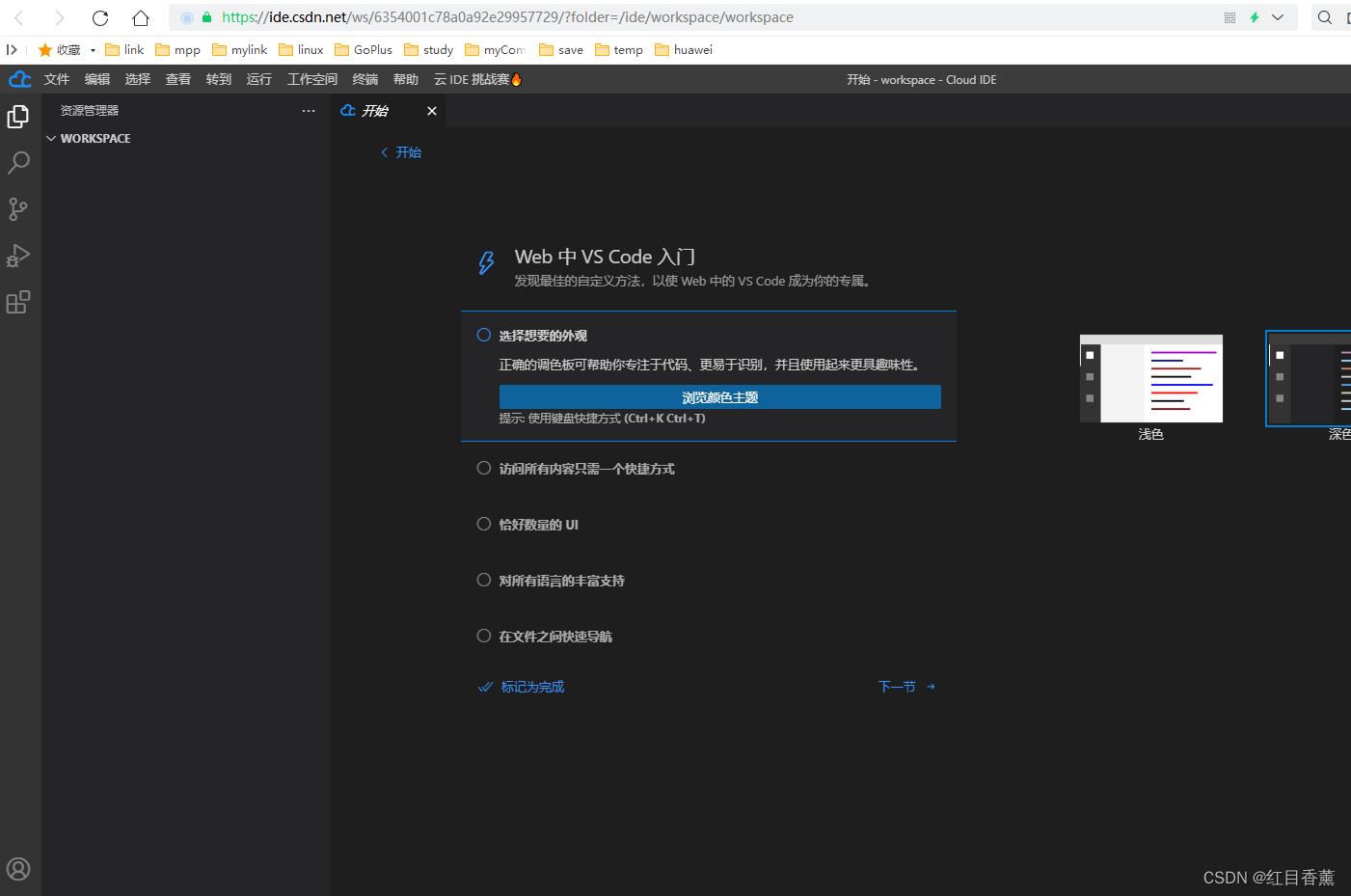Open the Run and Debug view
1351x896 pixels.
pos(18,256)
